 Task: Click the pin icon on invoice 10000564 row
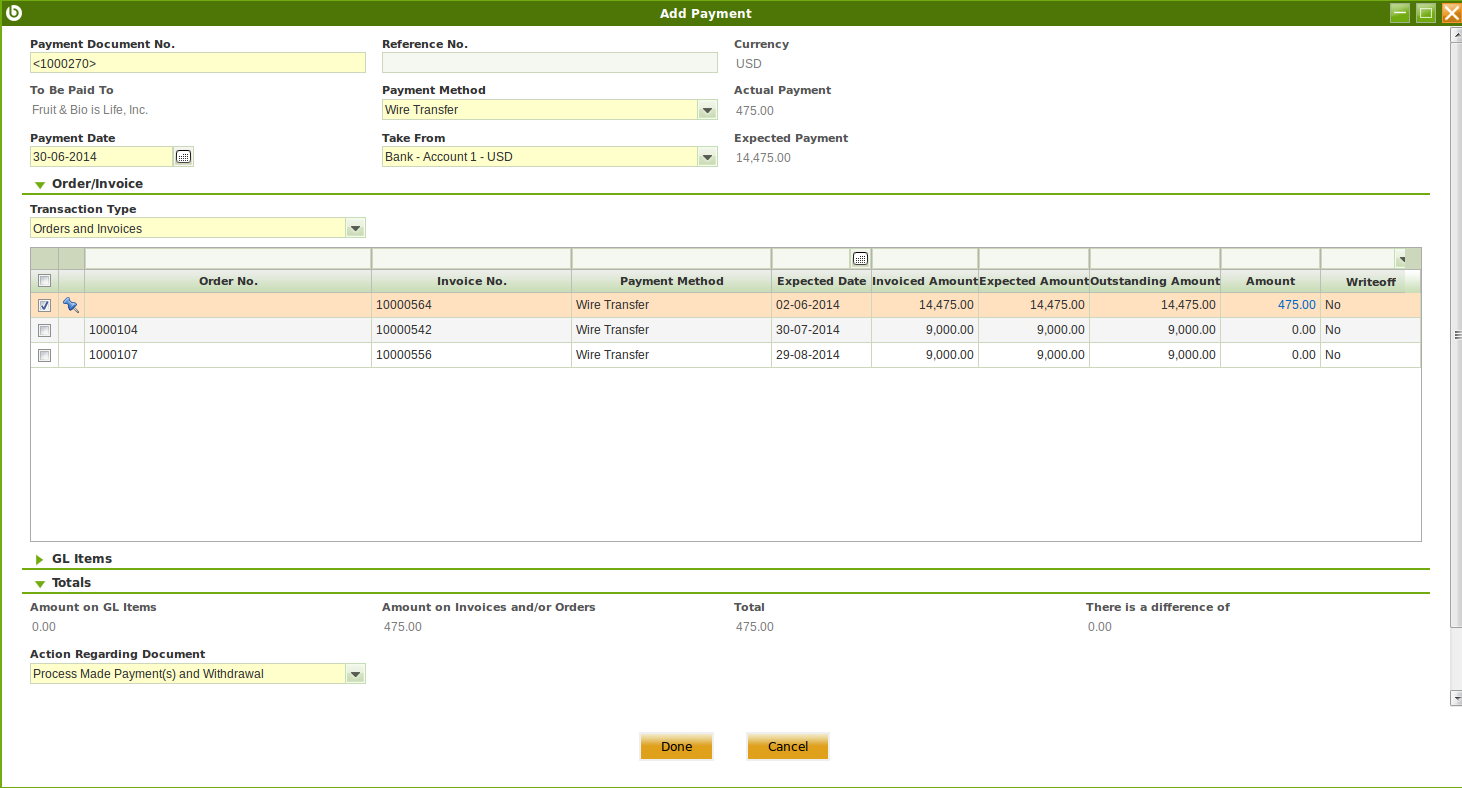point(71,305)
